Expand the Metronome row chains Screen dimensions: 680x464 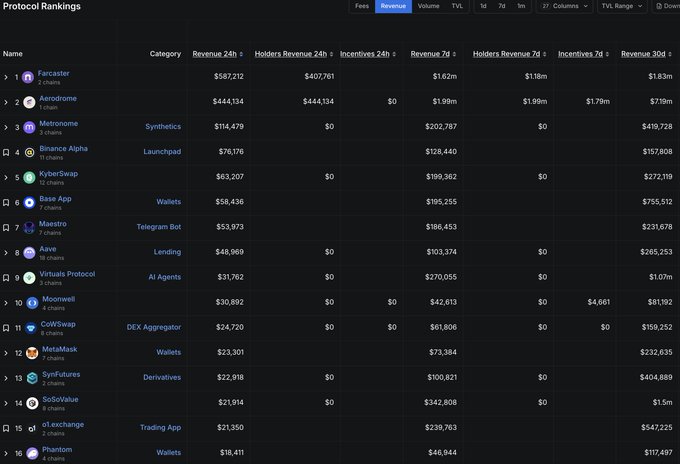(x=6, y=127)
